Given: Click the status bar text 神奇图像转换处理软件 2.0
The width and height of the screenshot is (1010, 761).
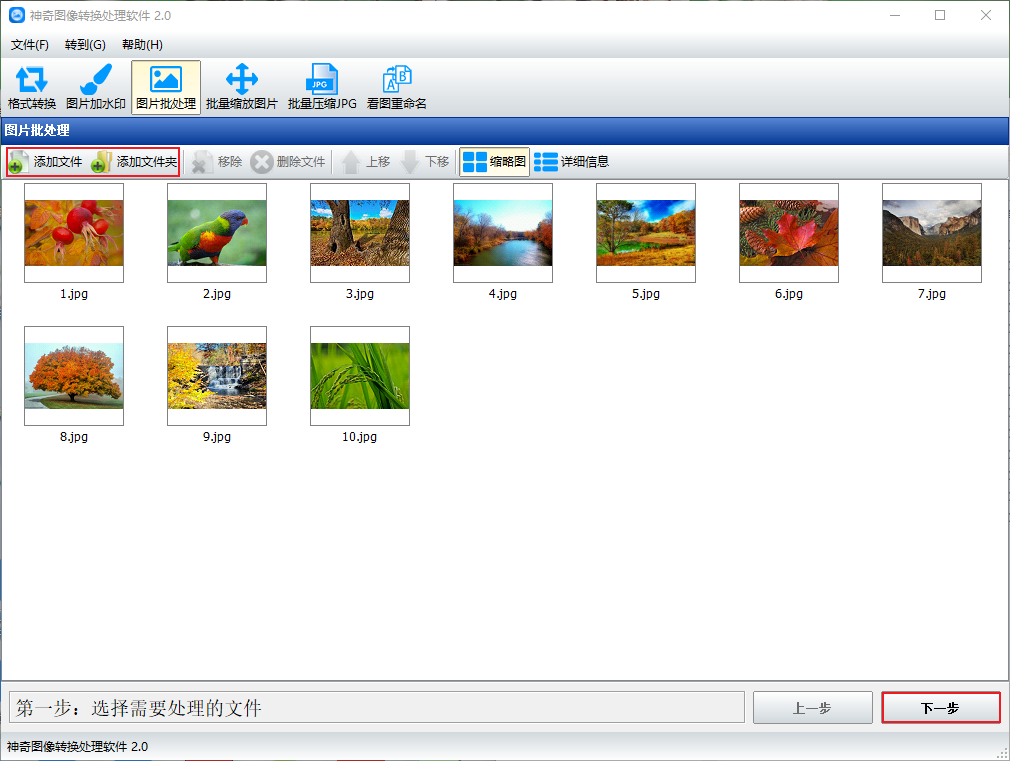Looking at the screenshot, I should (x=77, y=747).
